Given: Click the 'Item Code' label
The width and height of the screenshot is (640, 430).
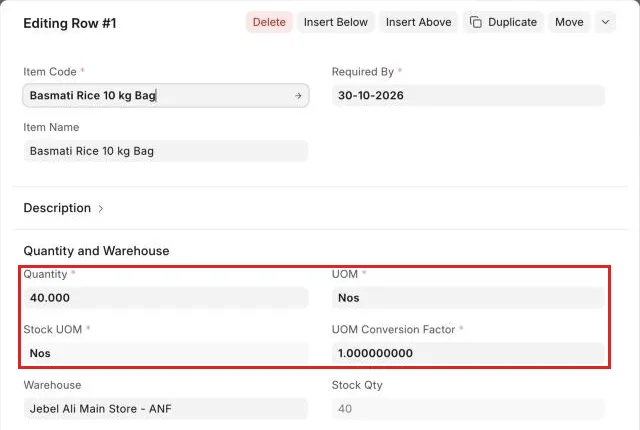Looking at the screenshot, I should coord(50,72).
